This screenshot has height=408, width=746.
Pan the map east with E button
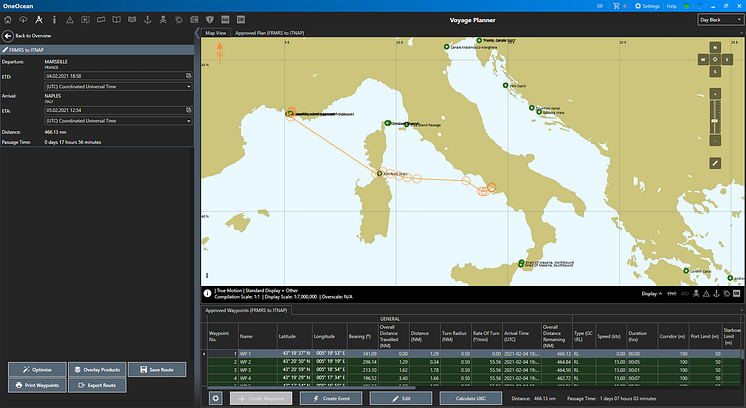[x=727, y=59]
